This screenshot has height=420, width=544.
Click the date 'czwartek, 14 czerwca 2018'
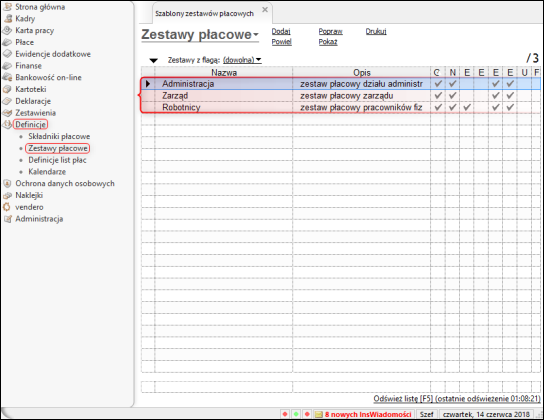tap(486, 414)
